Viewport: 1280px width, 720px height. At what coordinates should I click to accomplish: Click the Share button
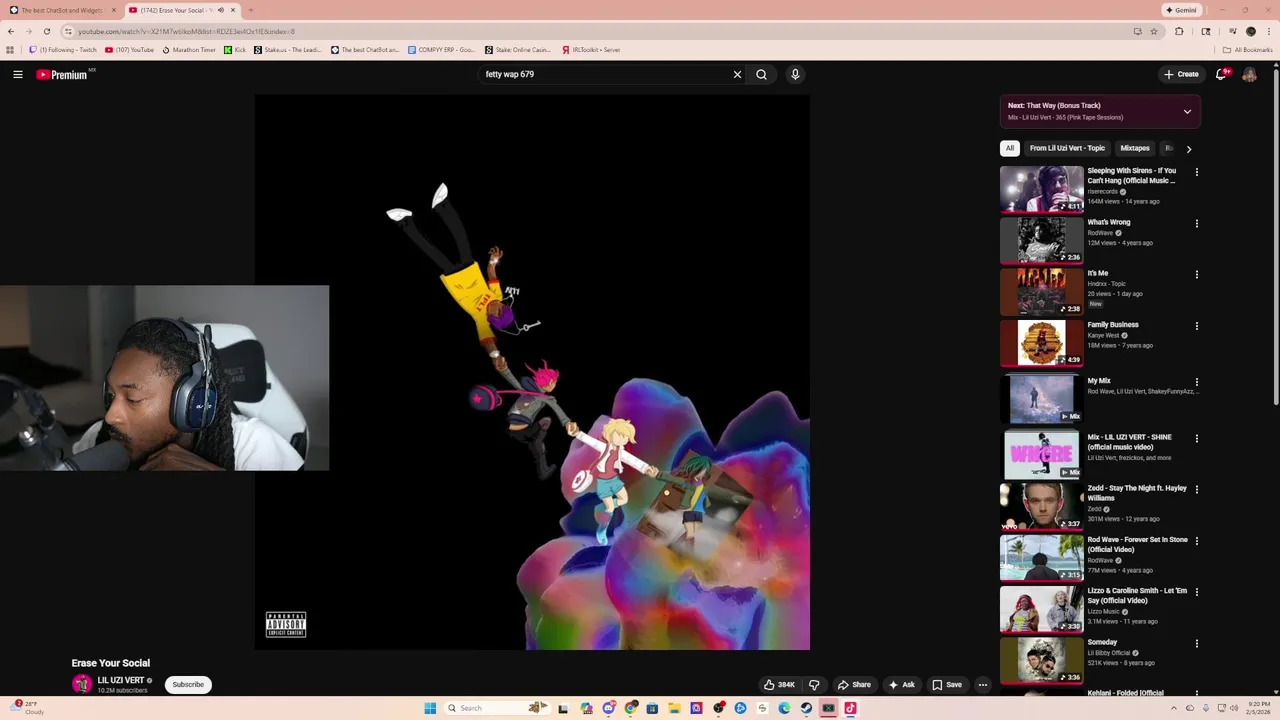pos(854,685)
